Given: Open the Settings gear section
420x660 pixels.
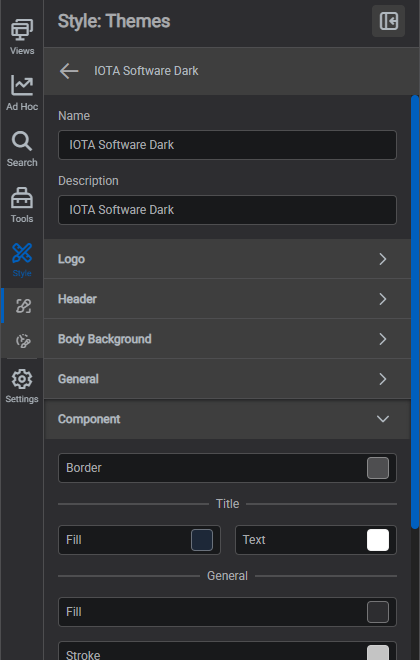Looking at the screenshot, I should 22,386.
